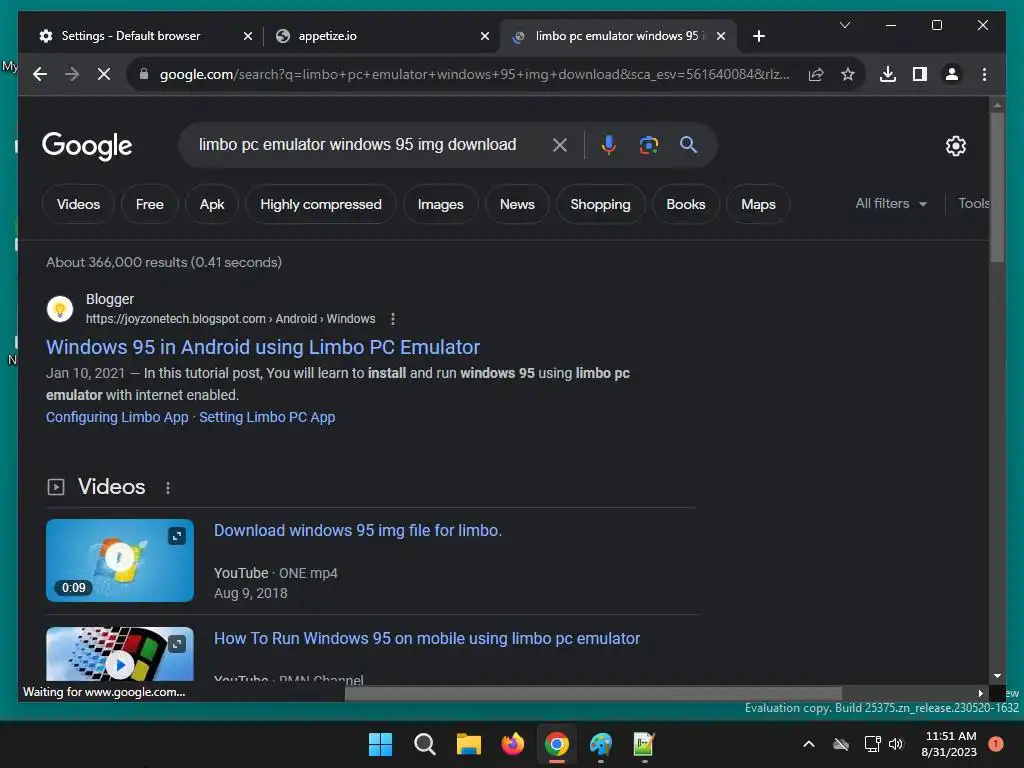Viewport: 1024px width, 768px height.
Task: Switch to Shopping results
Action: (600, 204)
